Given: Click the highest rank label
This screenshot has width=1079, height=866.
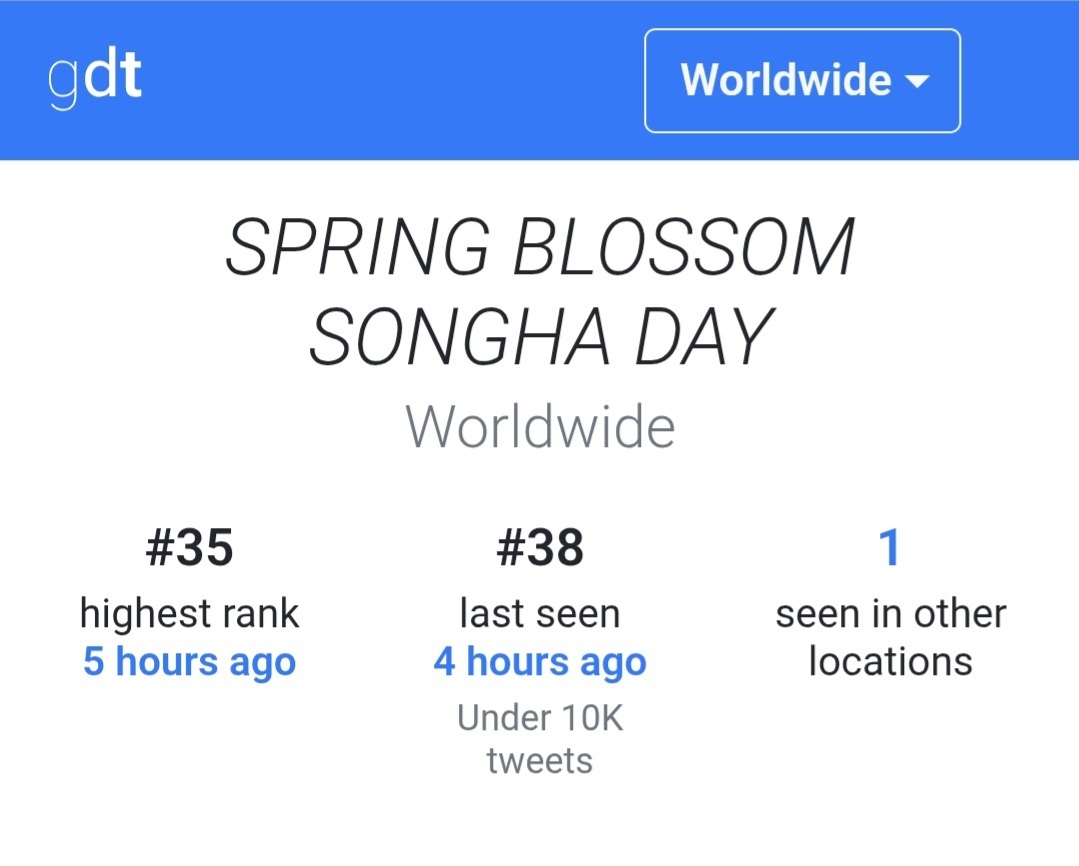Looking at the screenshot, I should coord(189,613).
